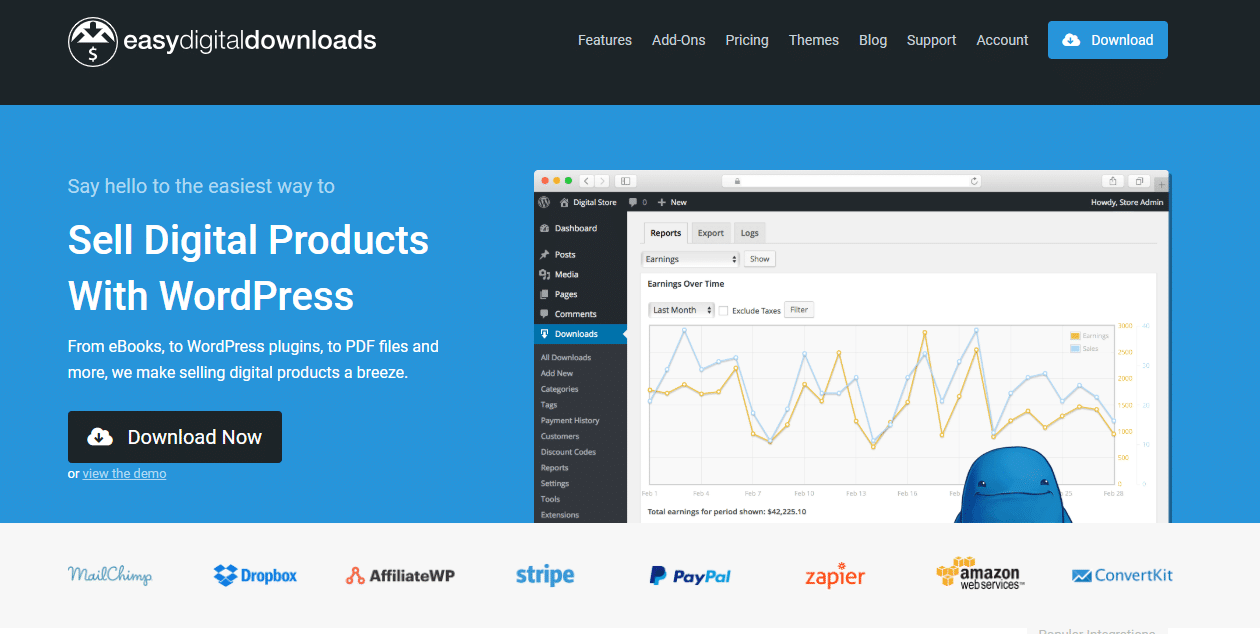
Task: Click the yellow Earnings legend color swatch
Action: 1075,335
